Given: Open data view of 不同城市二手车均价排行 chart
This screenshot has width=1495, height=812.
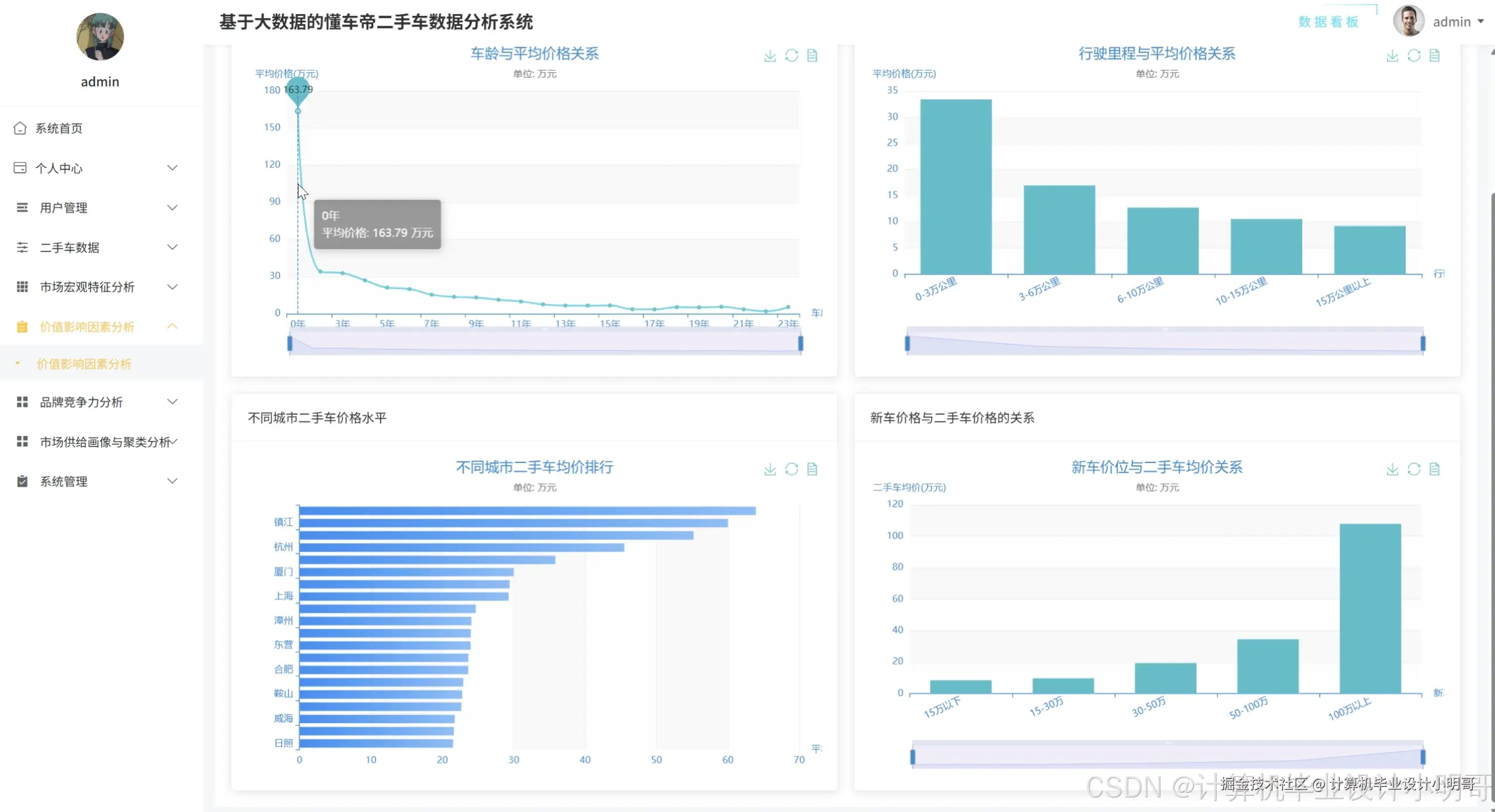Looking at the screenshot, I should pyautogui.click(x=812, y=469).
